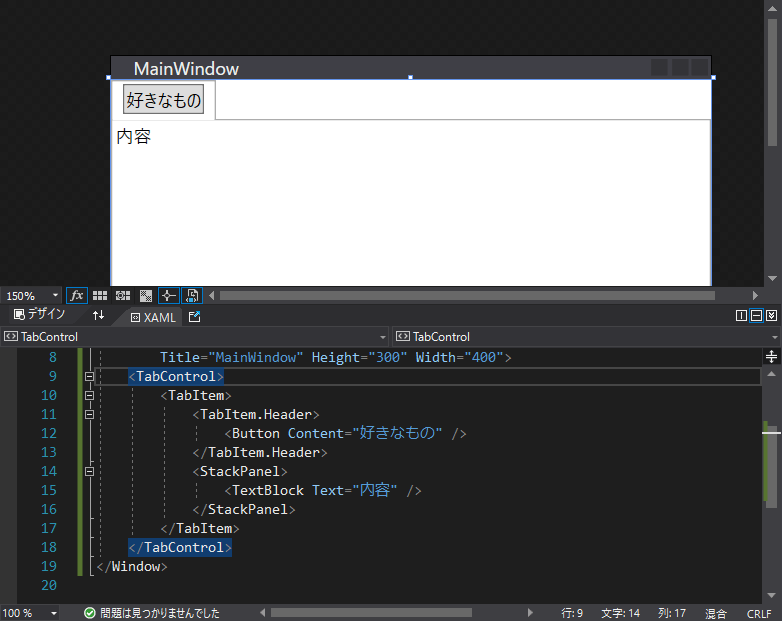
Task: Pop out XAML into separate window
Action: point(195,317)
